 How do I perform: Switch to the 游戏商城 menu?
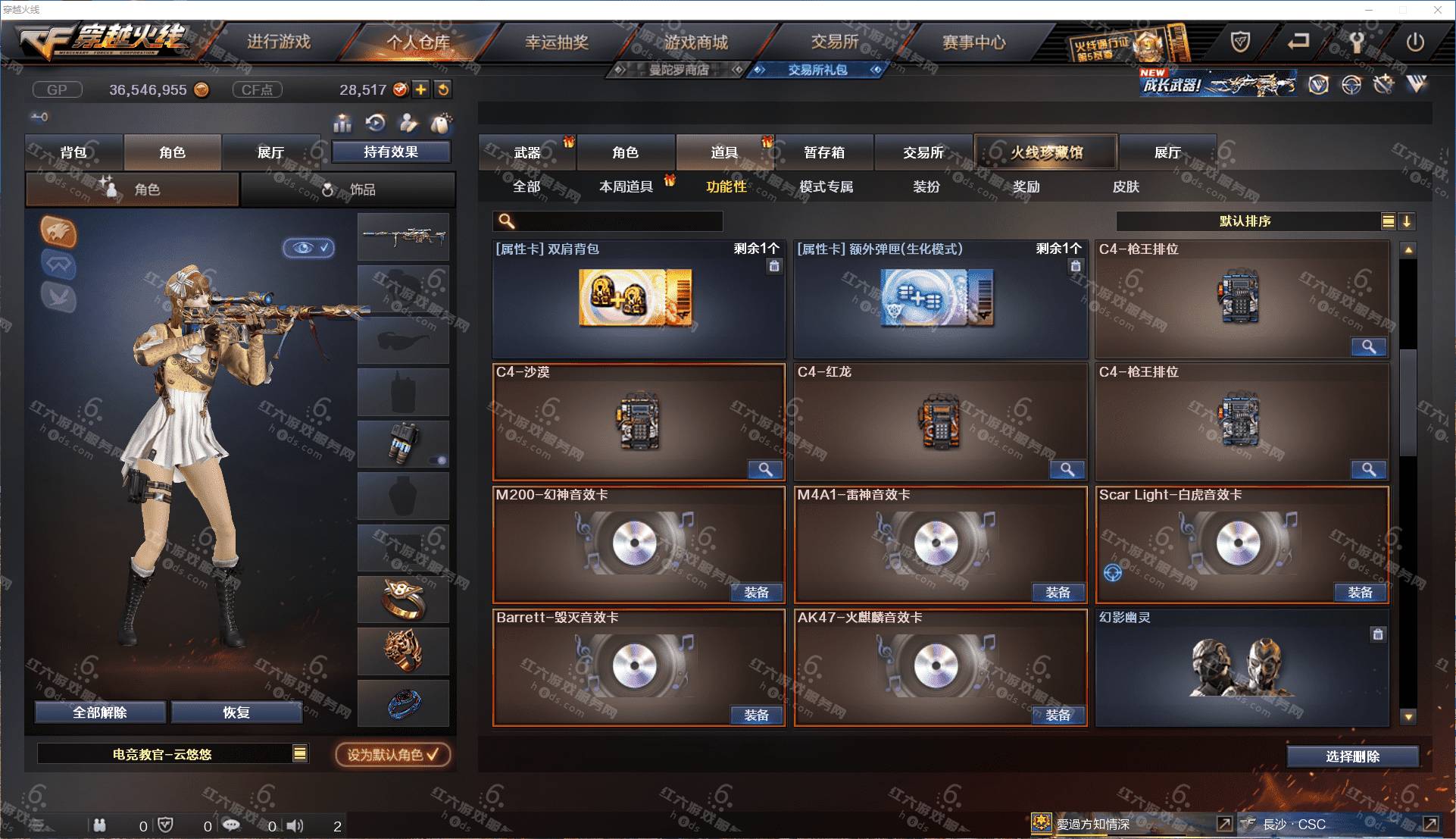click(x=695, y=42)
